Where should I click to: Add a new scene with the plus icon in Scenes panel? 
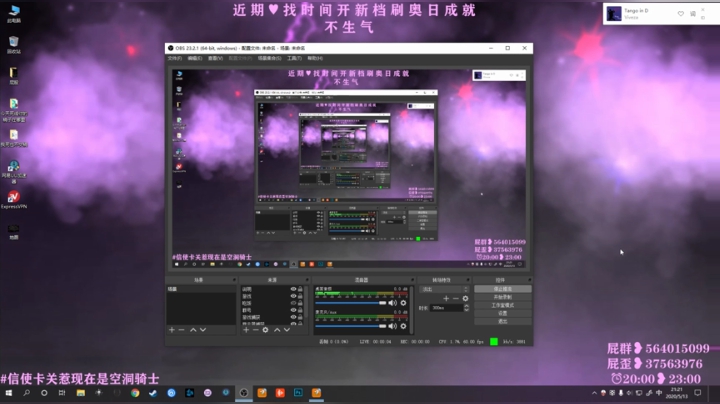[x=172, y=330]
